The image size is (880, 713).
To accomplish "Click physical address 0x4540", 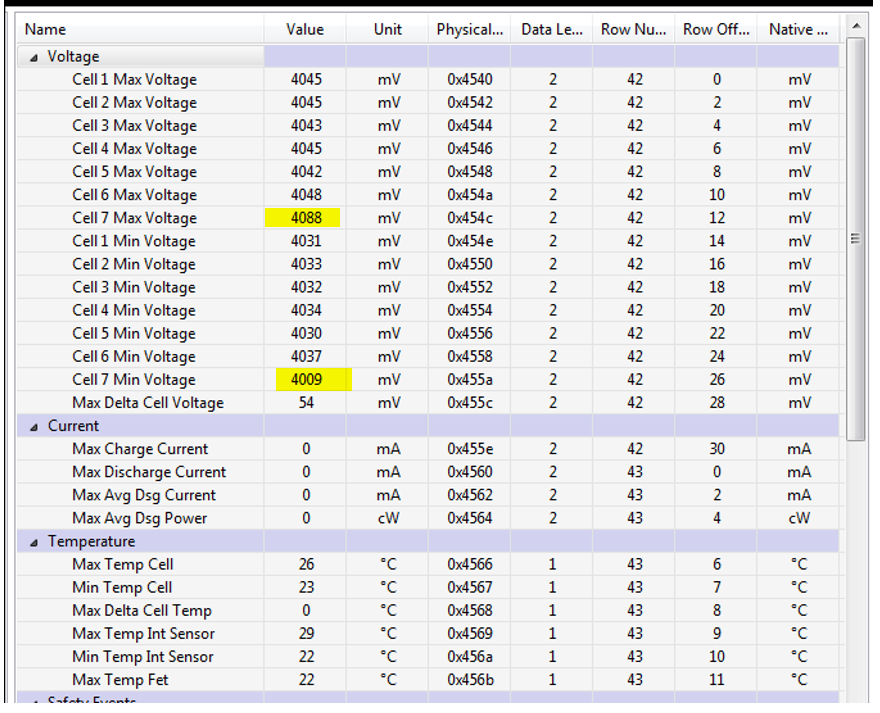I will click(470, 79).
